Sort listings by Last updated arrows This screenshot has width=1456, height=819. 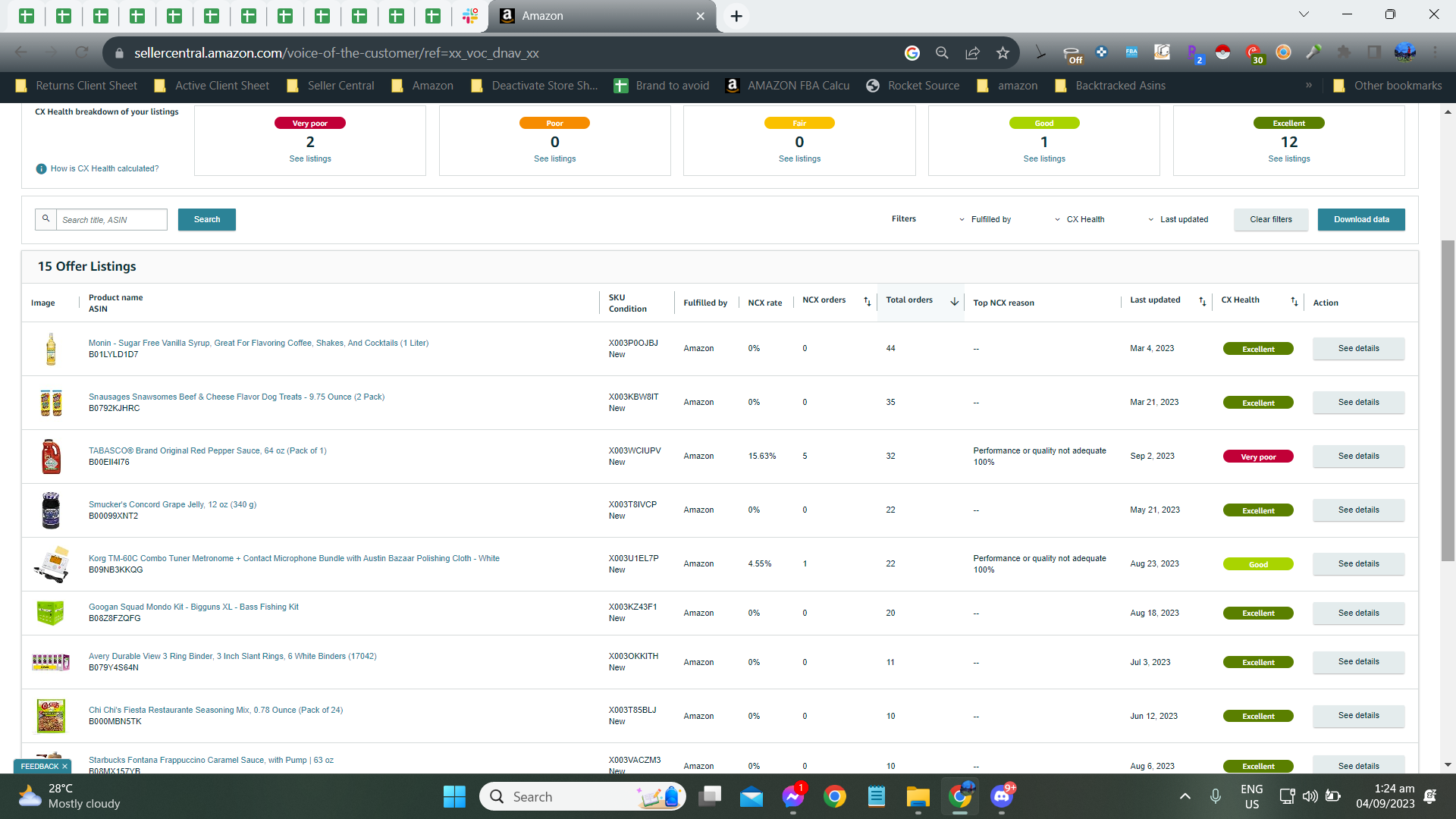pyautogui.click(x=1202, y=302)
